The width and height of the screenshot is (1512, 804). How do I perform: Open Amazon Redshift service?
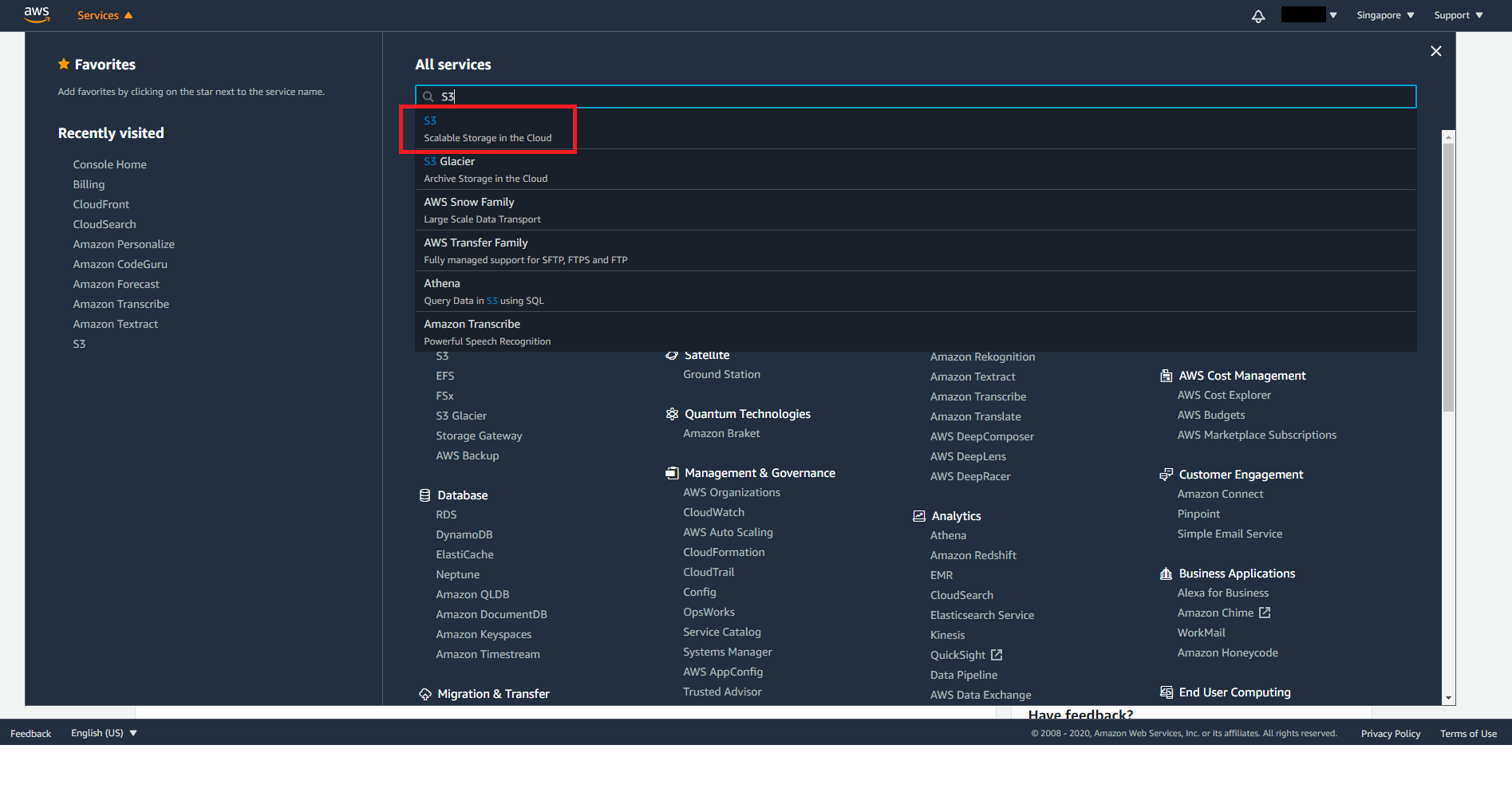(x=973, y=555)
